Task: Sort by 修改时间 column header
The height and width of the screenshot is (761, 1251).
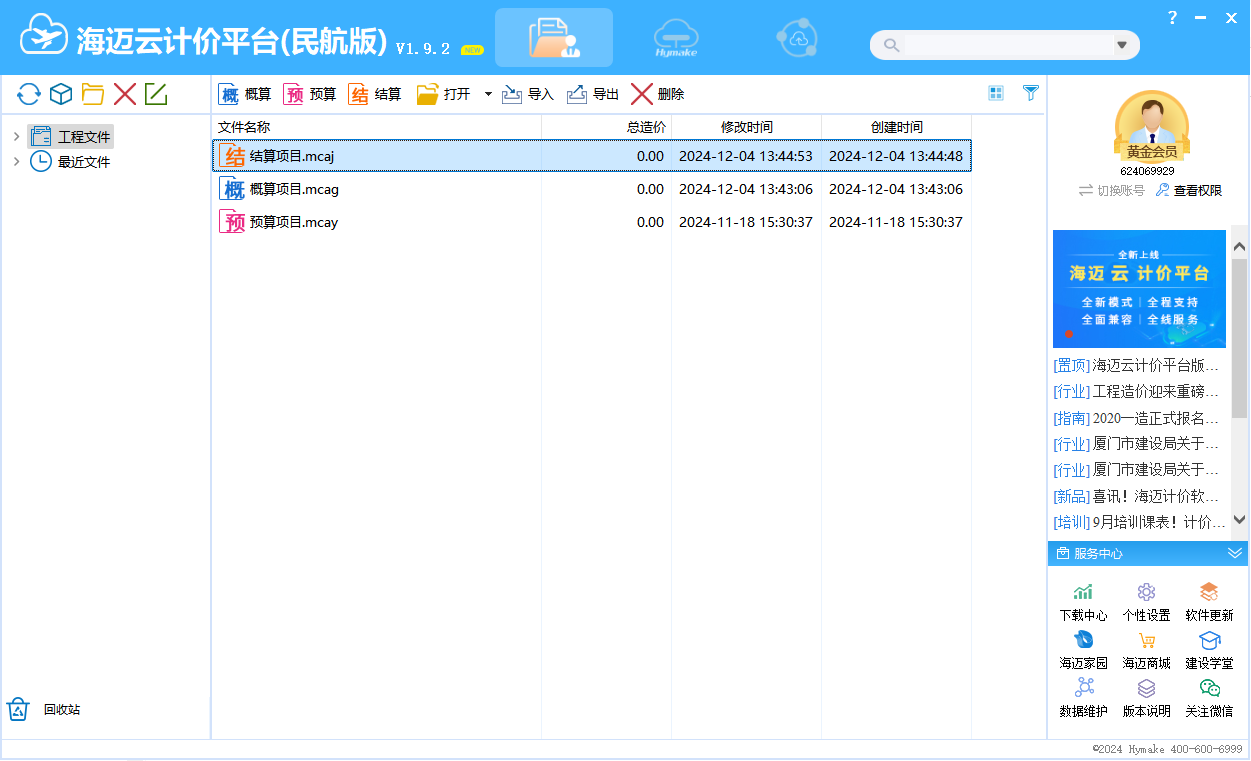Action: point(747,127)
